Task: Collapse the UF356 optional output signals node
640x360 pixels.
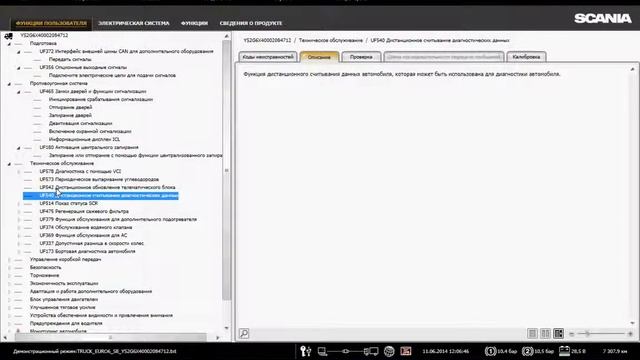Action: tap(18, 68)
